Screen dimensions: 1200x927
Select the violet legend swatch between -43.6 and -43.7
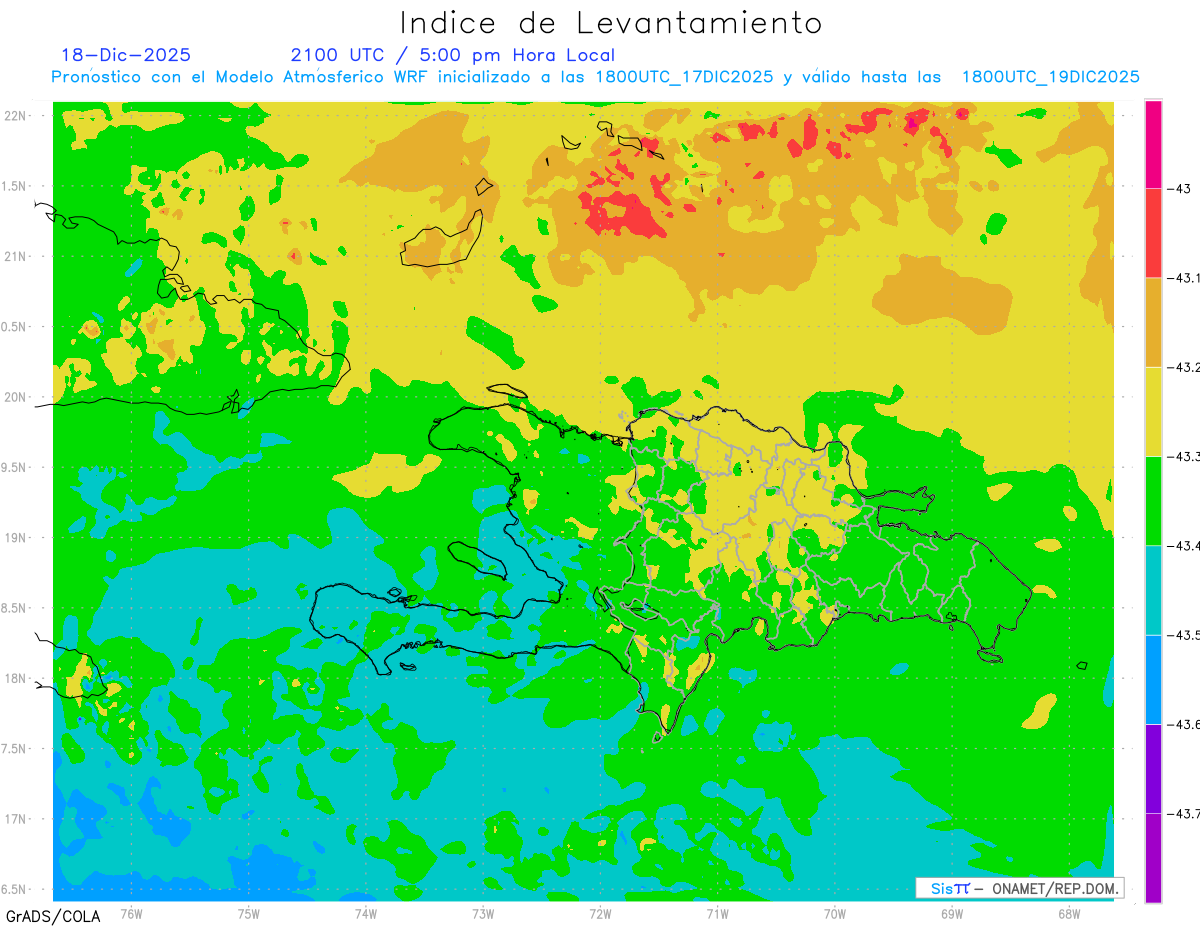point(1153,767)
